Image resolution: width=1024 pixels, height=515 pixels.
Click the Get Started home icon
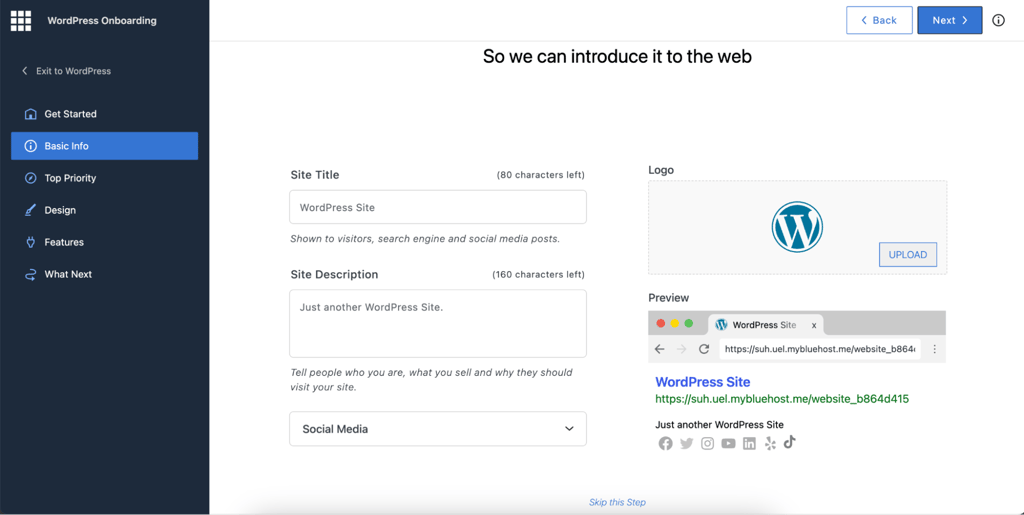(x=30, y=114)
